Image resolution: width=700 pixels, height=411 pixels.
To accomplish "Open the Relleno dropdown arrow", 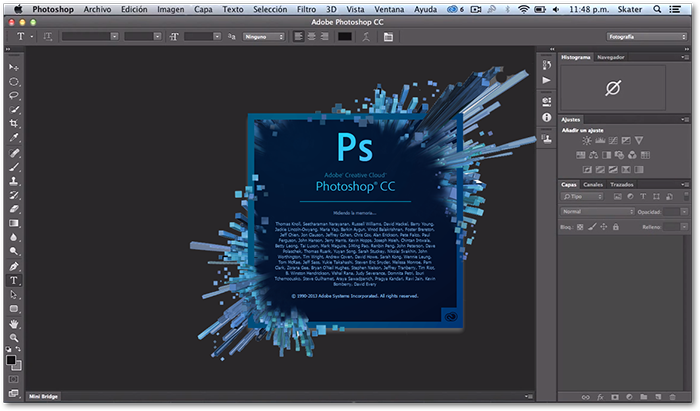I will point(684,227).
